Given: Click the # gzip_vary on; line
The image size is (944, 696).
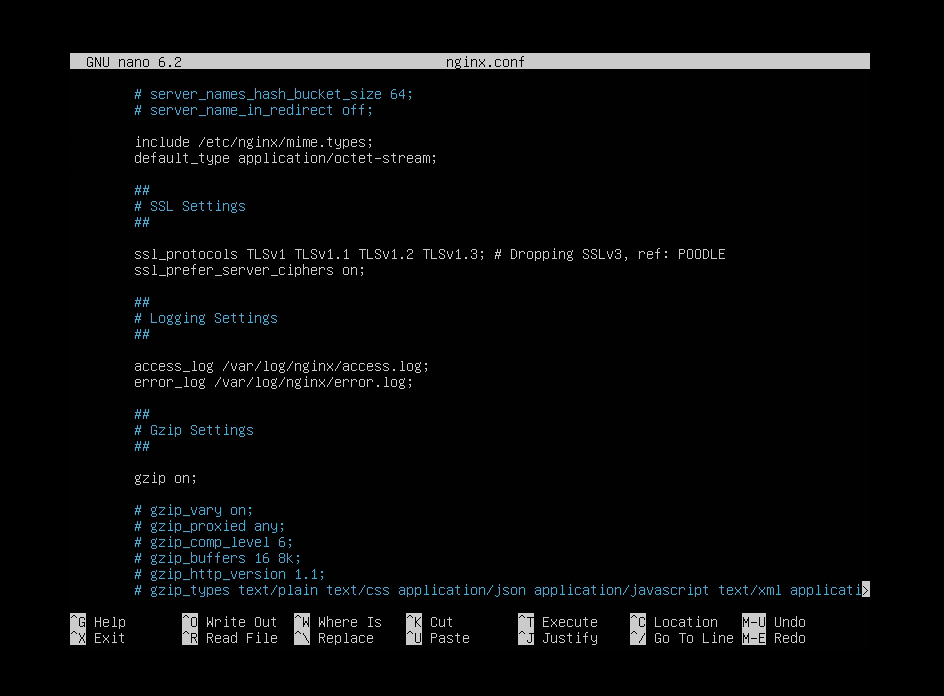Looking at the screenshot, I should [194, 511].
